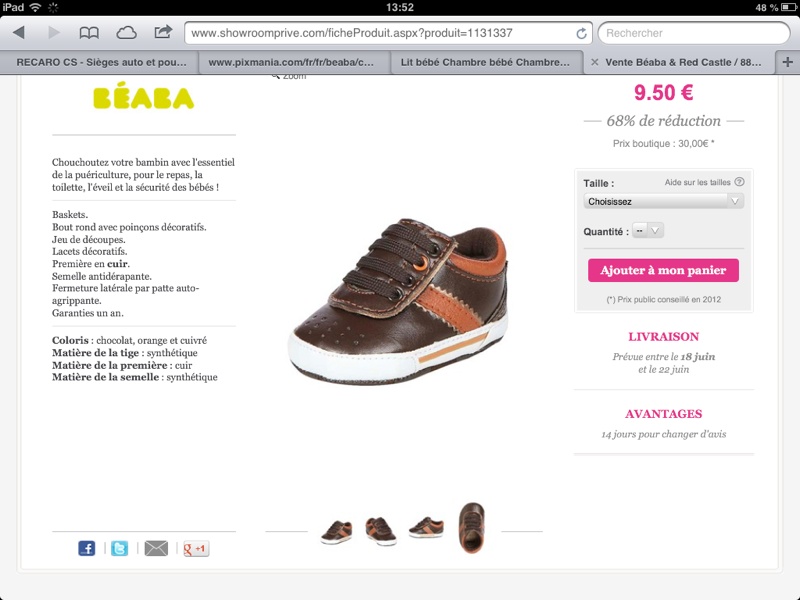The image size is (800, 600).
Task: Tap the share arrow icon
Action: click(163, 32)
